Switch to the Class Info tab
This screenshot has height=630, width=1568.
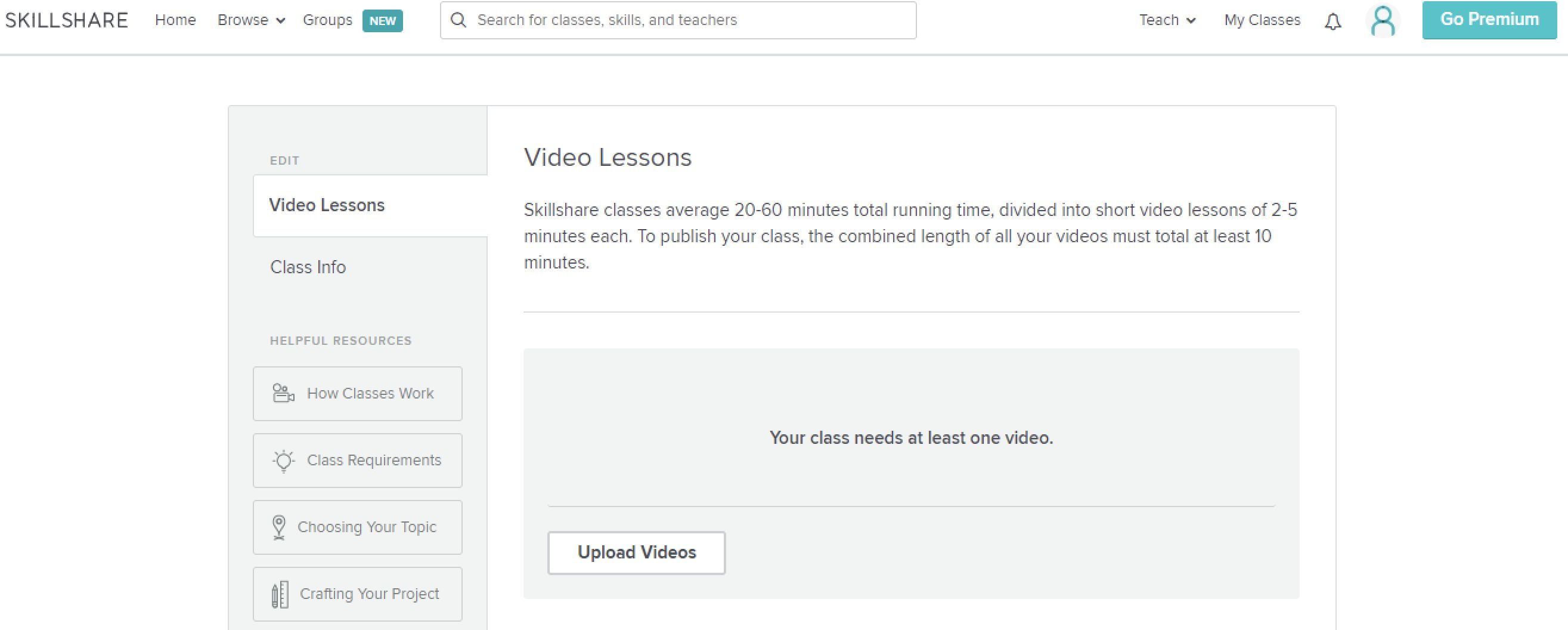pos(308,267)
